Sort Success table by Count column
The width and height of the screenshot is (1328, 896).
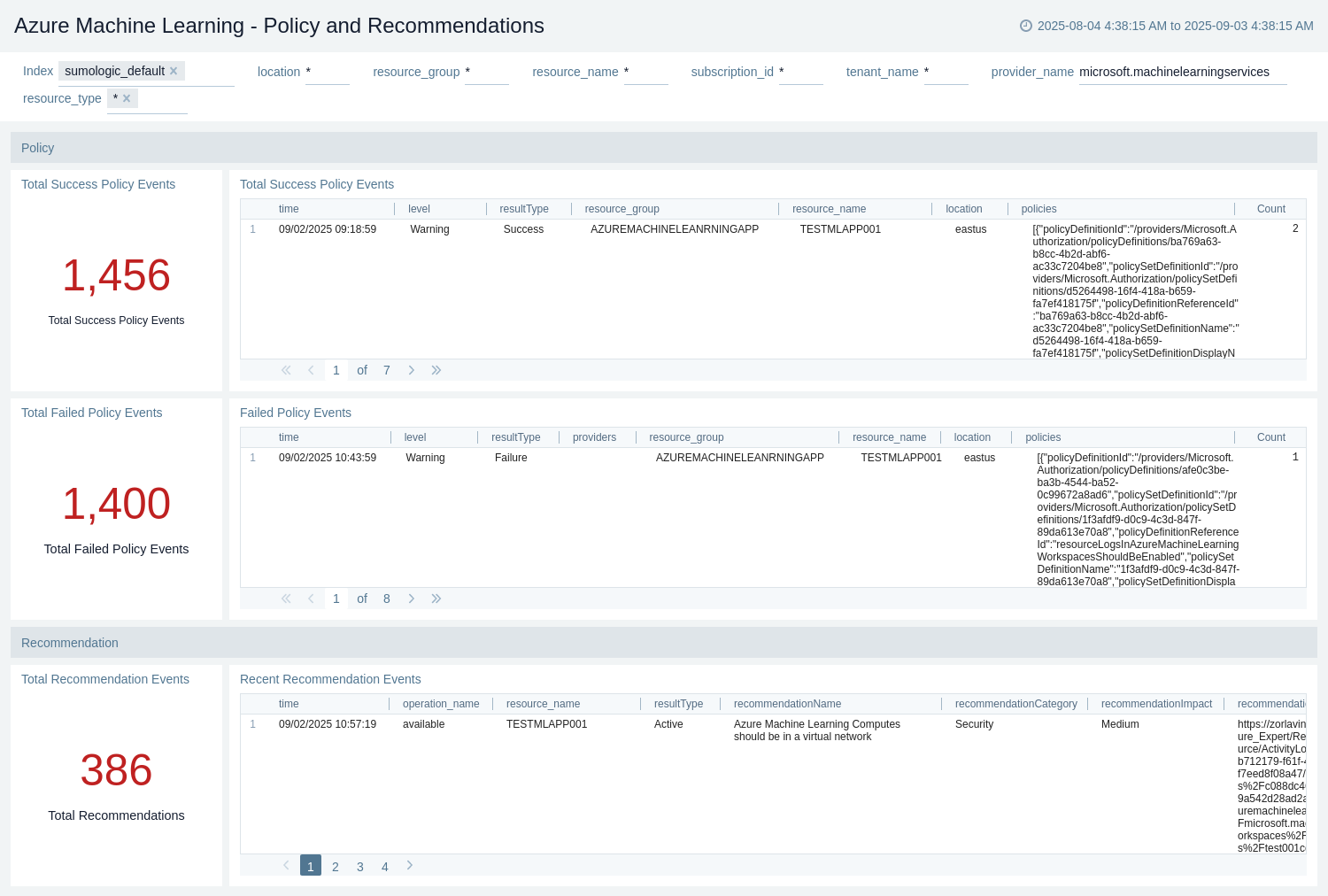click(x=1270, y=209)
